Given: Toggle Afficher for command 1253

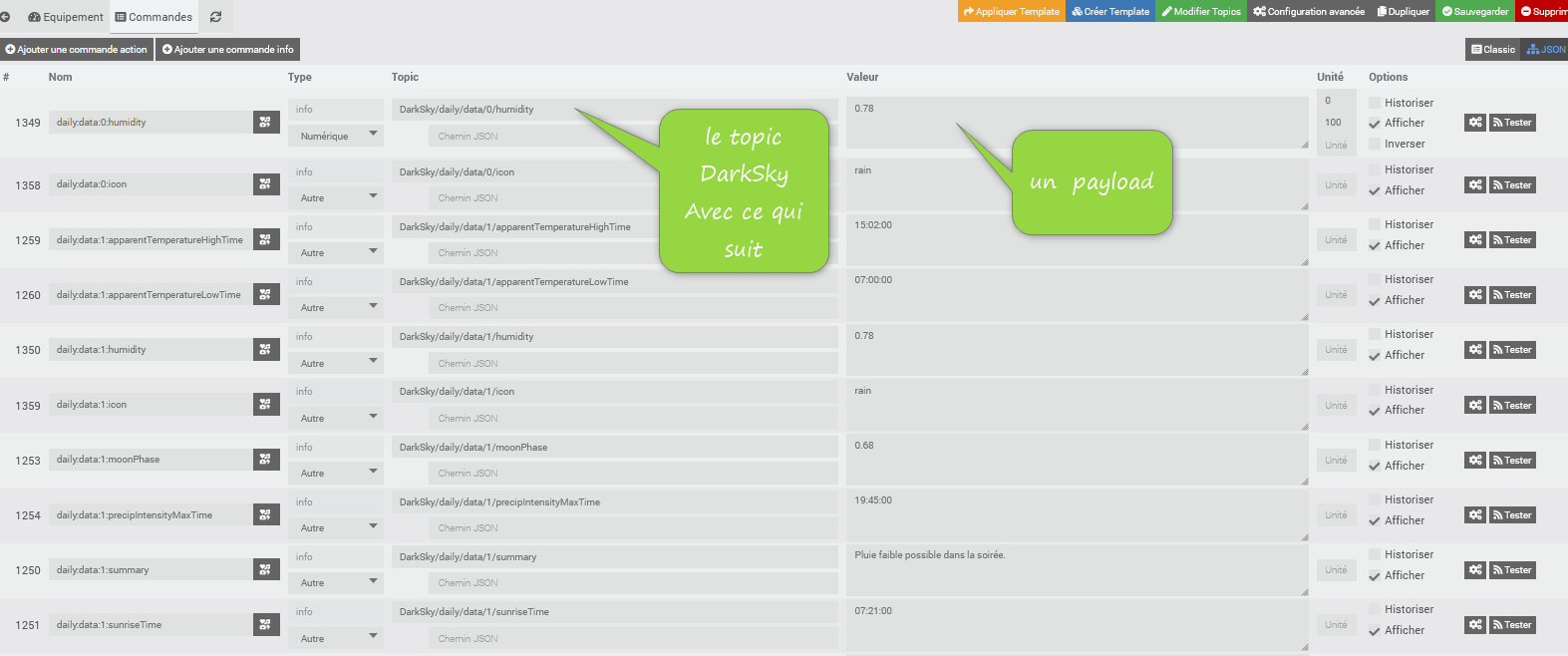Looking at the screenshot, I should pyautogui.click(x=1375, y=467).
